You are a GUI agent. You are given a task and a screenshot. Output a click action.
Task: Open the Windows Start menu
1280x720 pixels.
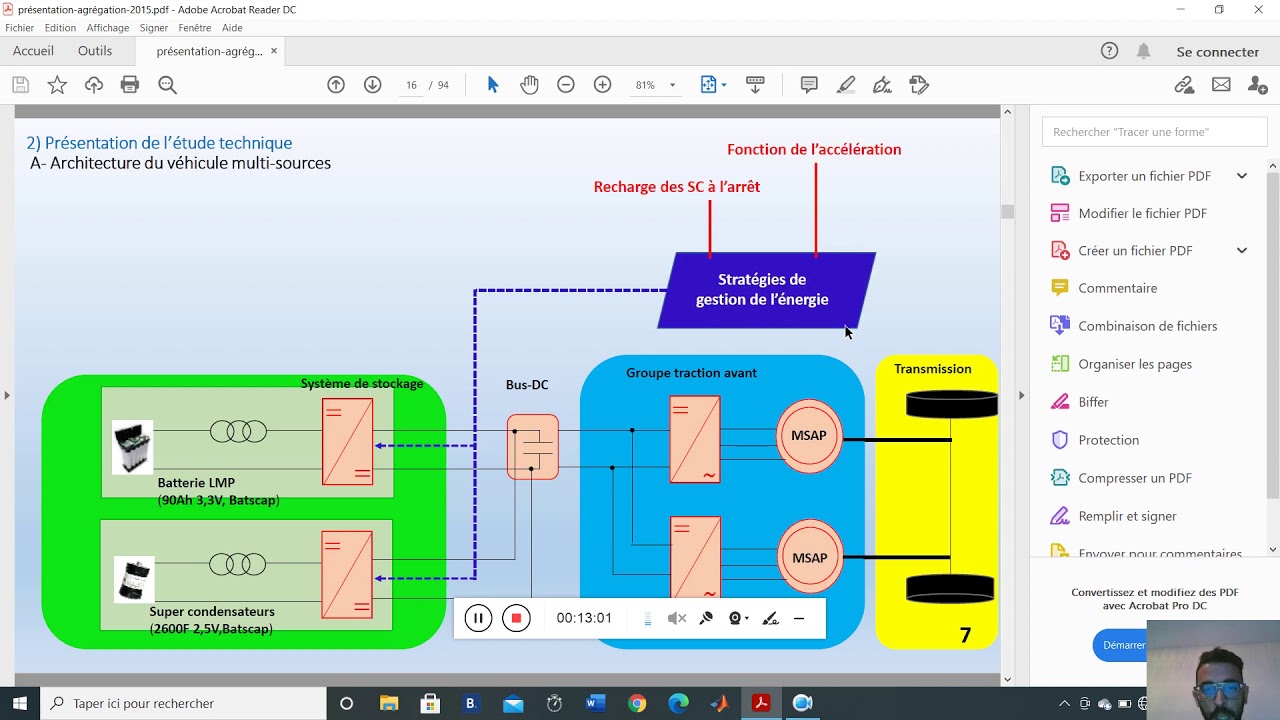click(20, 703)
